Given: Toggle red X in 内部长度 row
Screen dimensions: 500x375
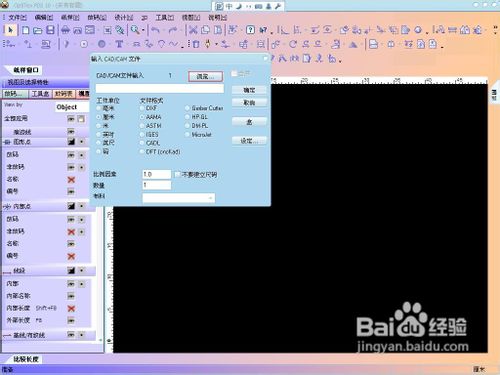Looking at the screenshot, I should coord(71,308).
